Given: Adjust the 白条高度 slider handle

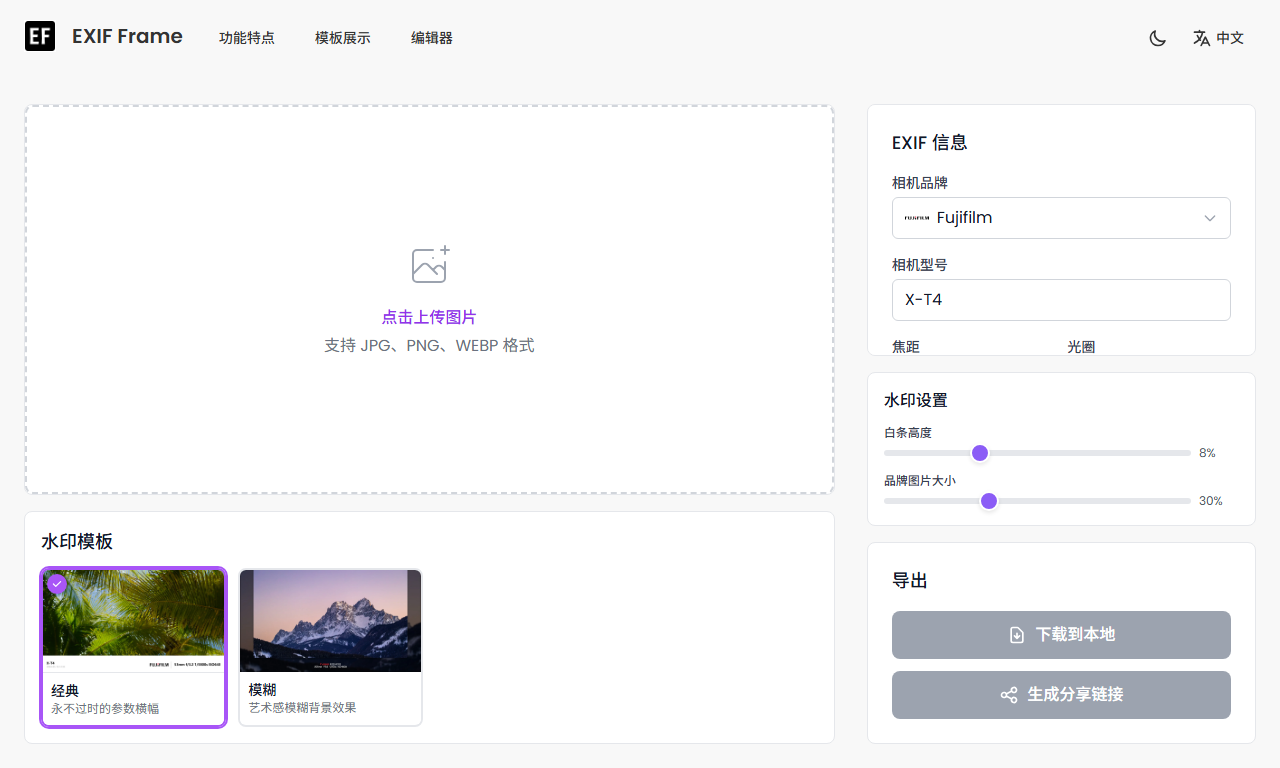Looking at the screenshot, I should click(x=980, y=453).
